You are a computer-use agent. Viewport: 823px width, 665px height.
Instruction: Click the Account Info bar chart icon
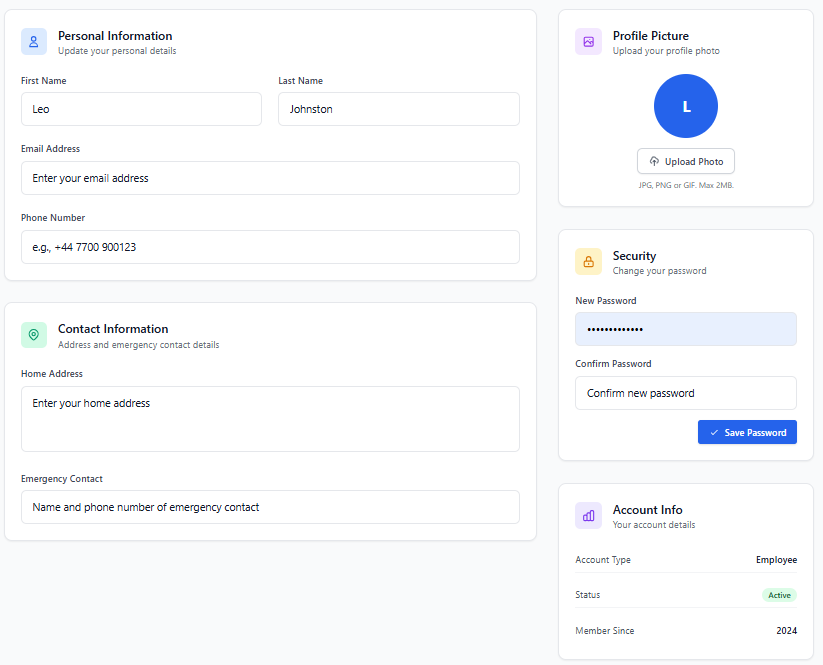pos(589,516)
